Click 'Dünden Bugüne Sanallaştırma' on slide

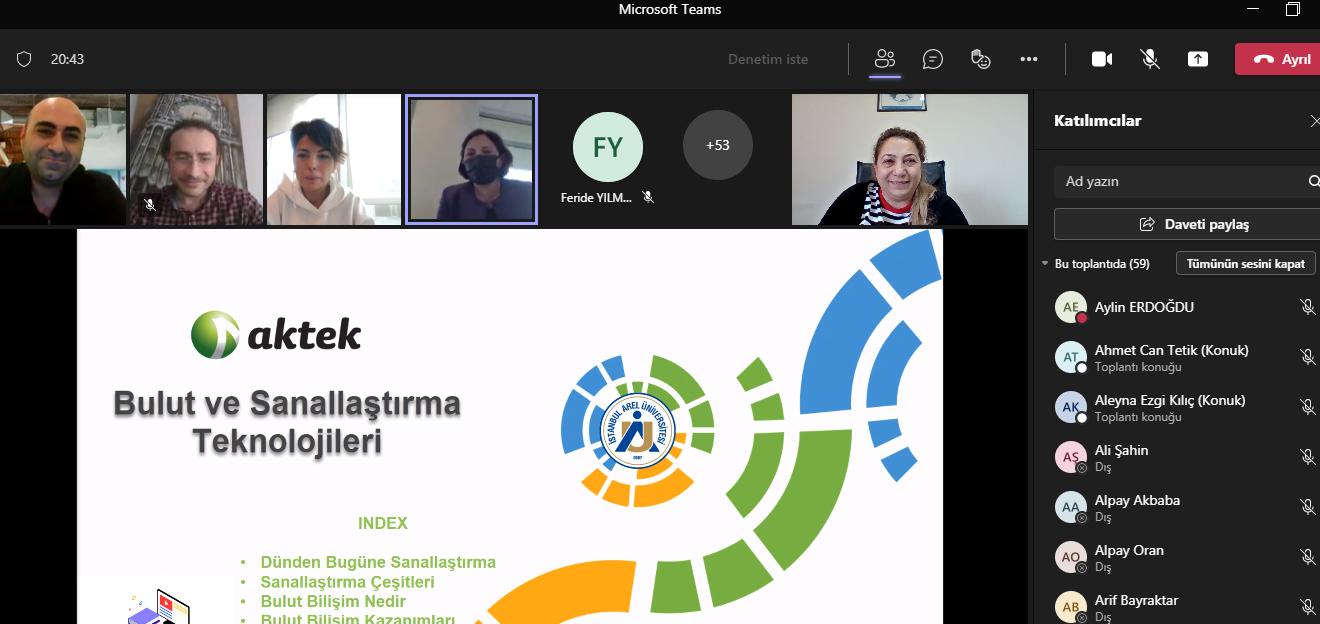click(378, 562)
